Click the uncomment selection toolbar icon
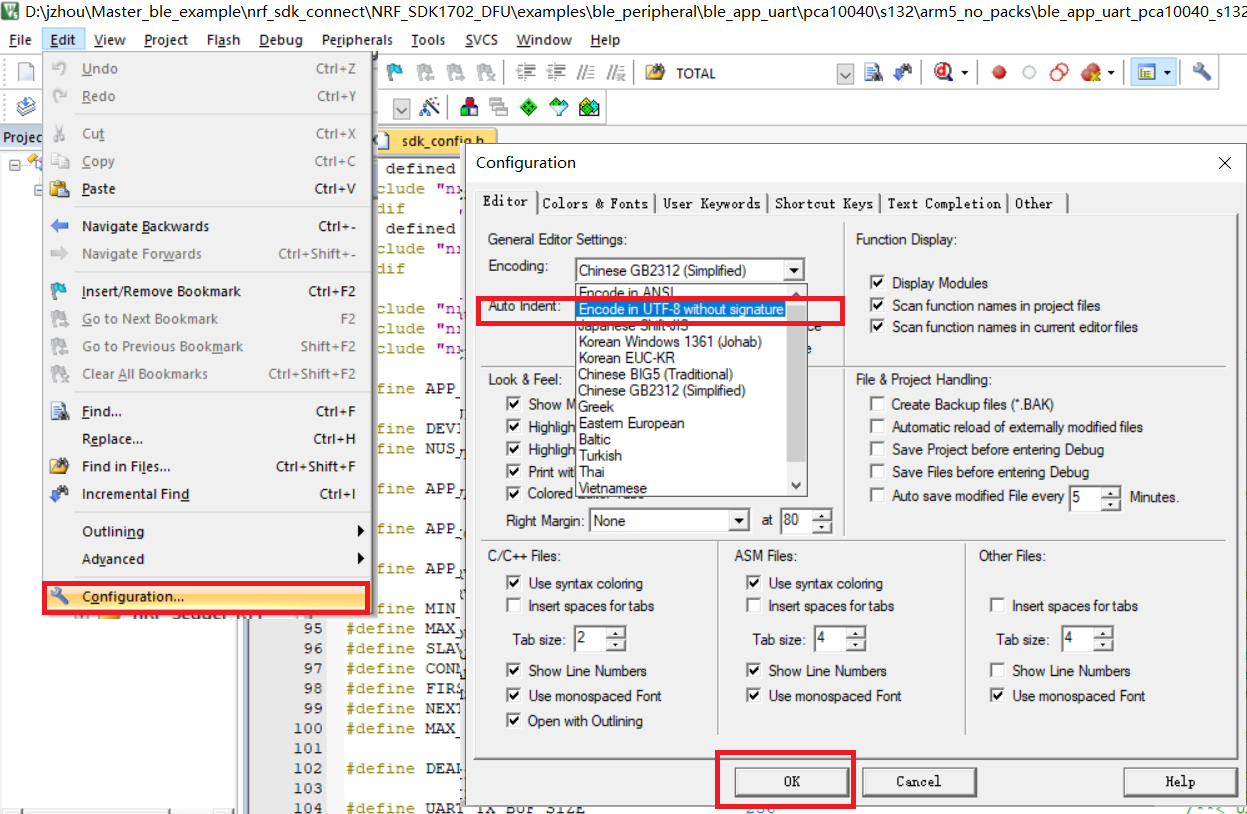The image size is (1247, 814). [x=617, y=72]
